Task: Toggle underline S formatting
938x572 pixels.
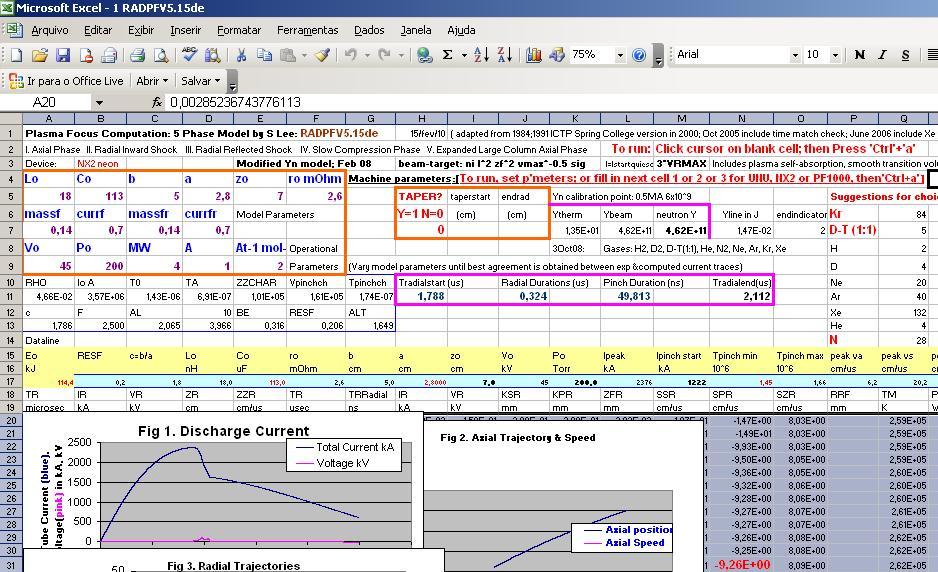Action: tap(905, 55)
